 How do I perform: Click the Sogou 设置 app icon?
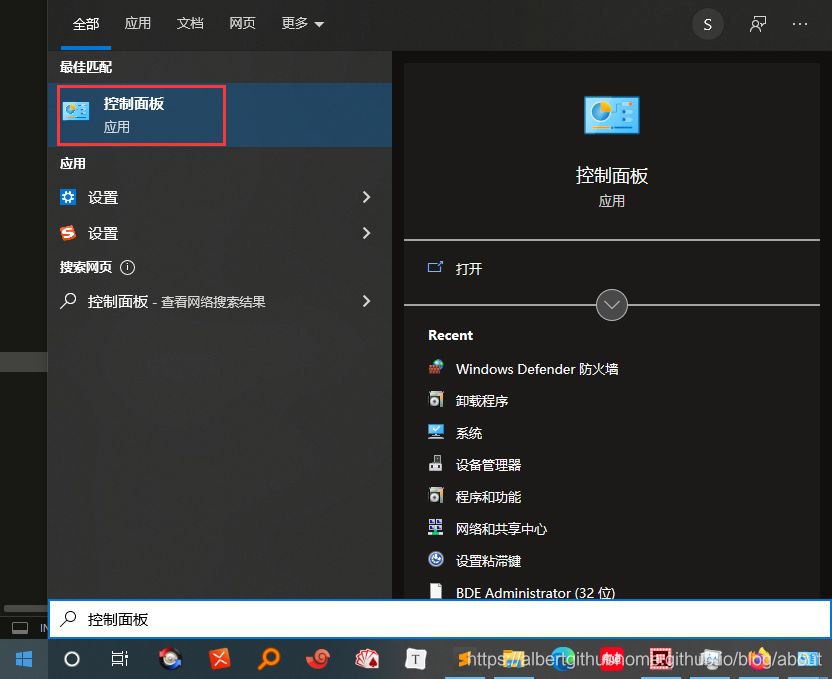(68, 233)
